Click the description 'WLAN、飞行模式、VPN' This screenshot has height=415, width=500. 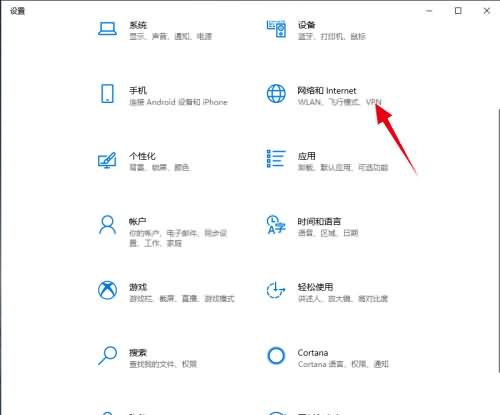[339, 102]
